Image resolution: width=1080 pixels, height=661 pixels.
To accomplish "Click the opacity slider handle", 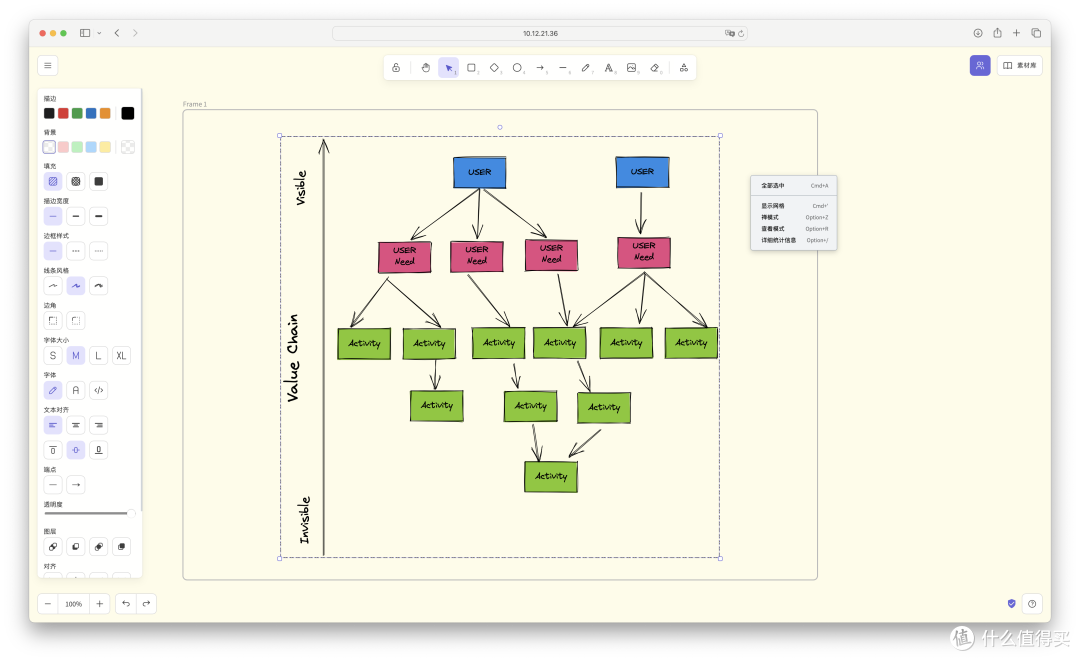I will (131, 513).
